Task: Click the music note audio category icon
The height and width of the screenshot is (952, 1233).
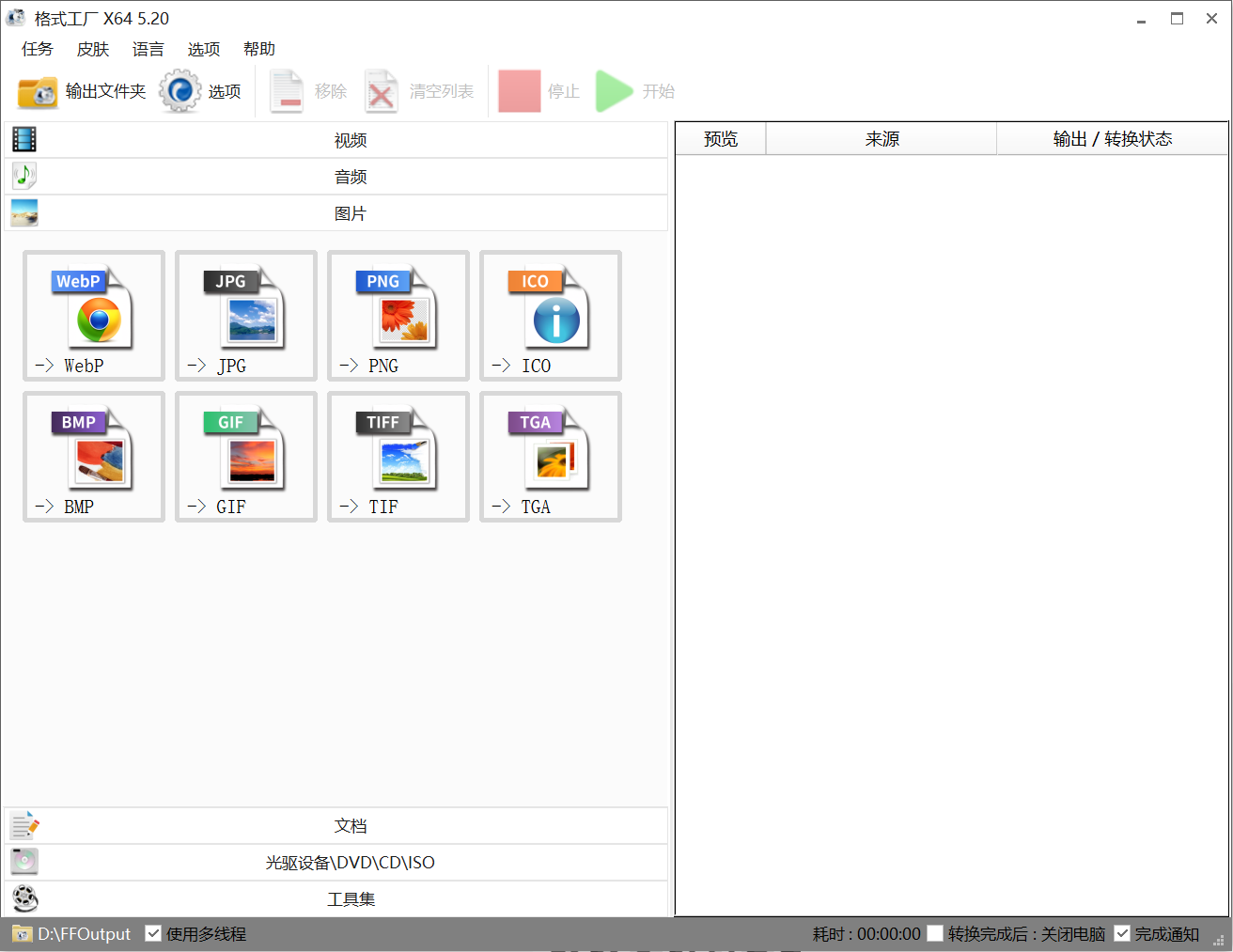Action: click(x=24, y=176)
